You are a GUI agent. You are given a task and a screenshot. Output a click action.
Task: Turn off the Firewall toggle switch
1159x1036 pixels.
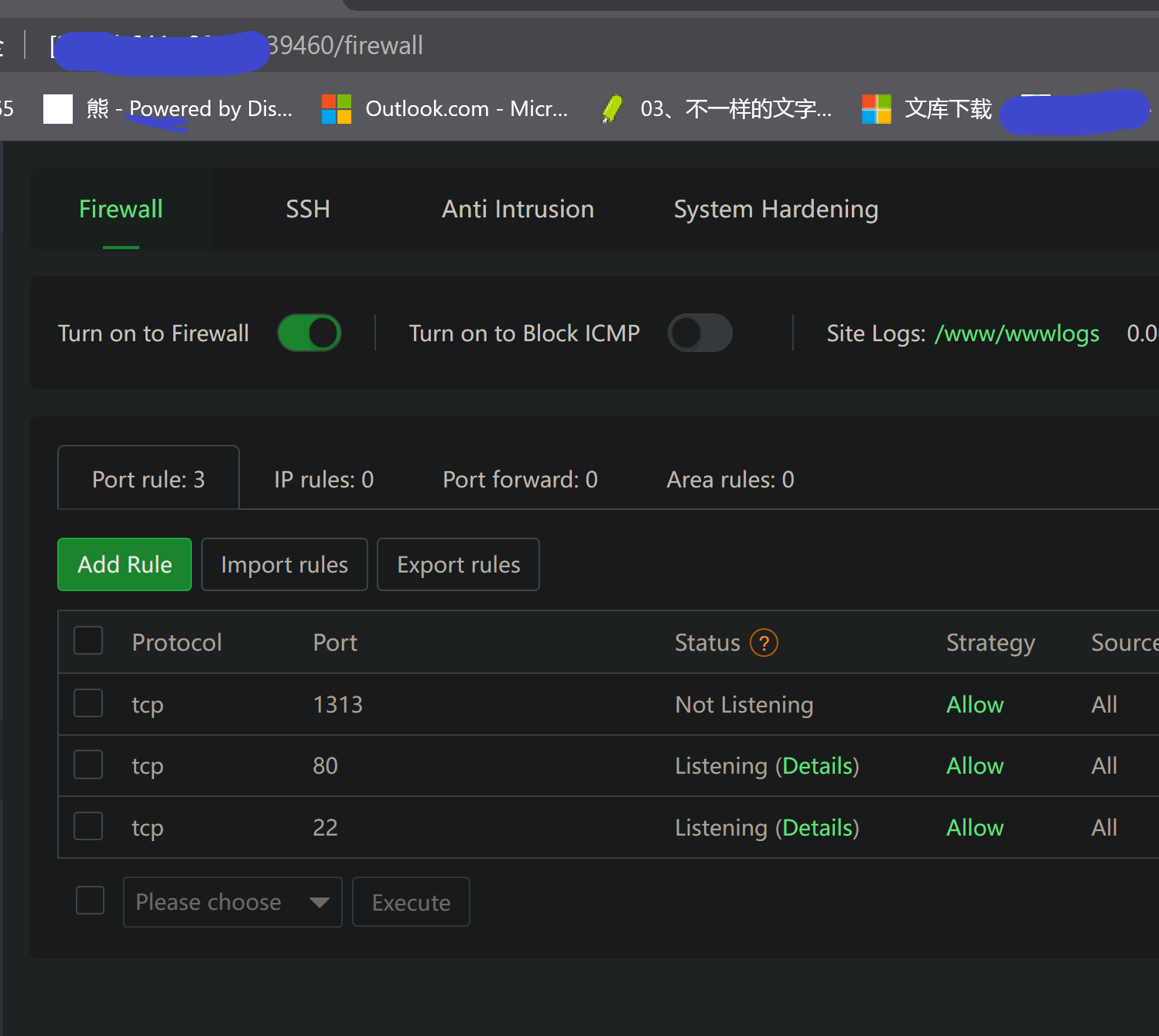[309, 333]
